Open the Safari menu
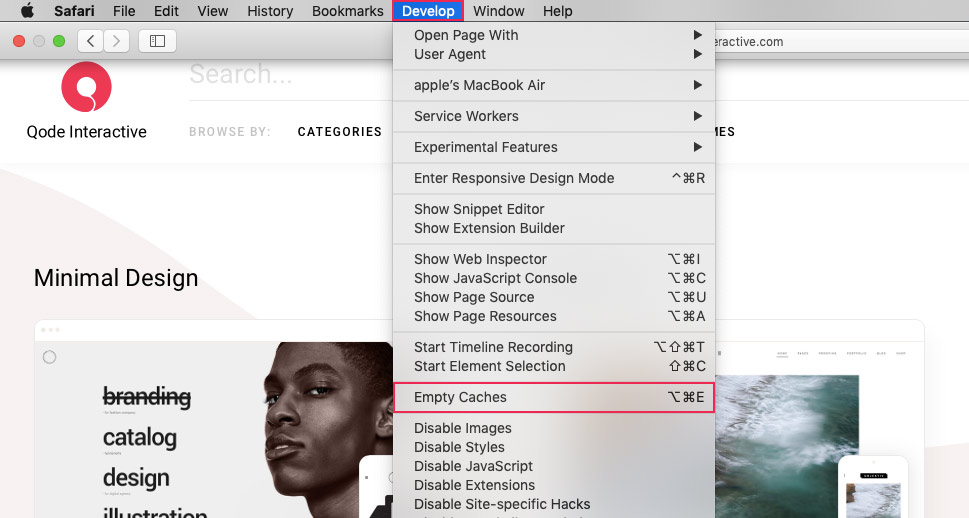969x518 pixels. [74, 11]
